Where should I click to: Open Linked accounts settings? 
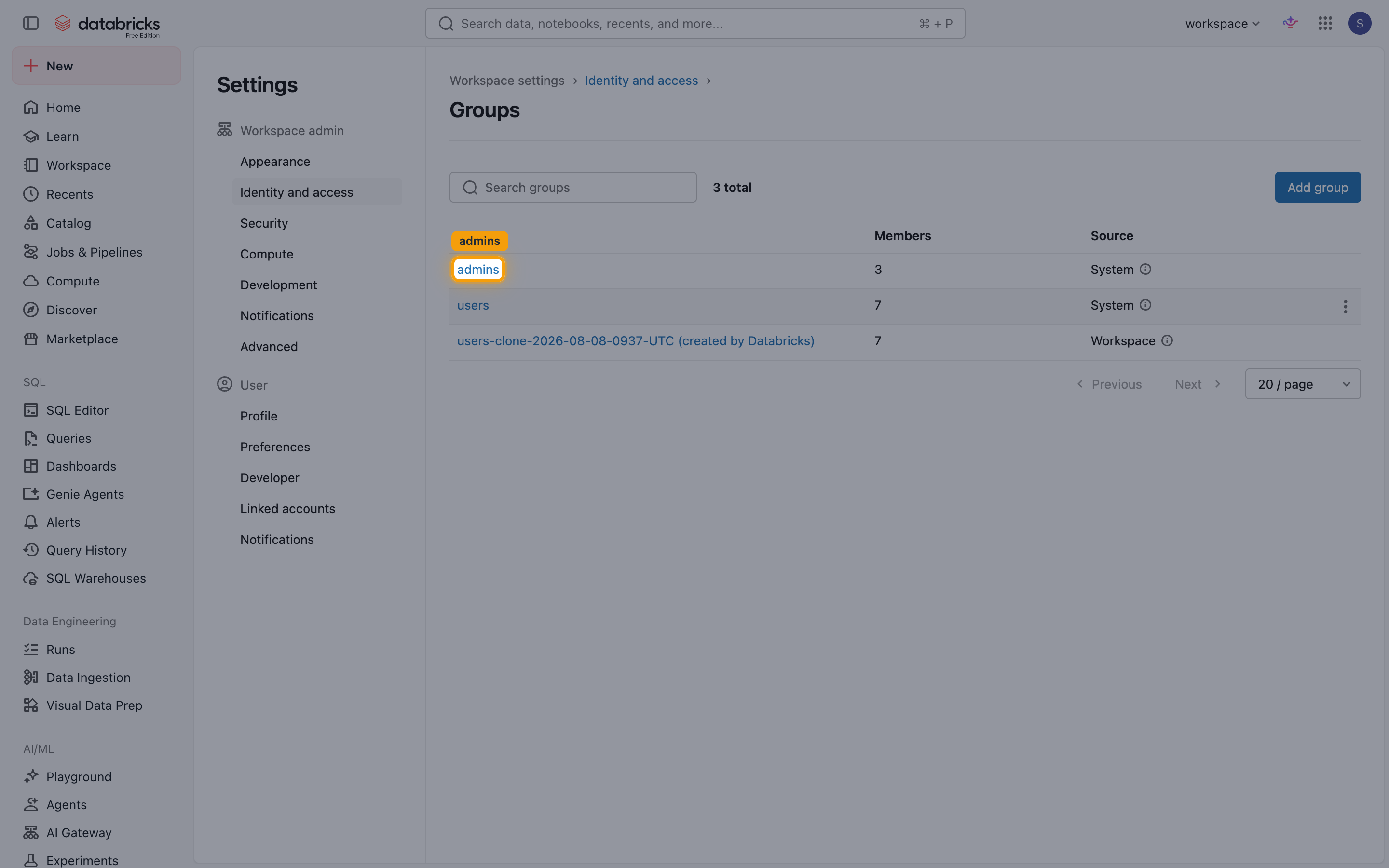click(317, 509)
